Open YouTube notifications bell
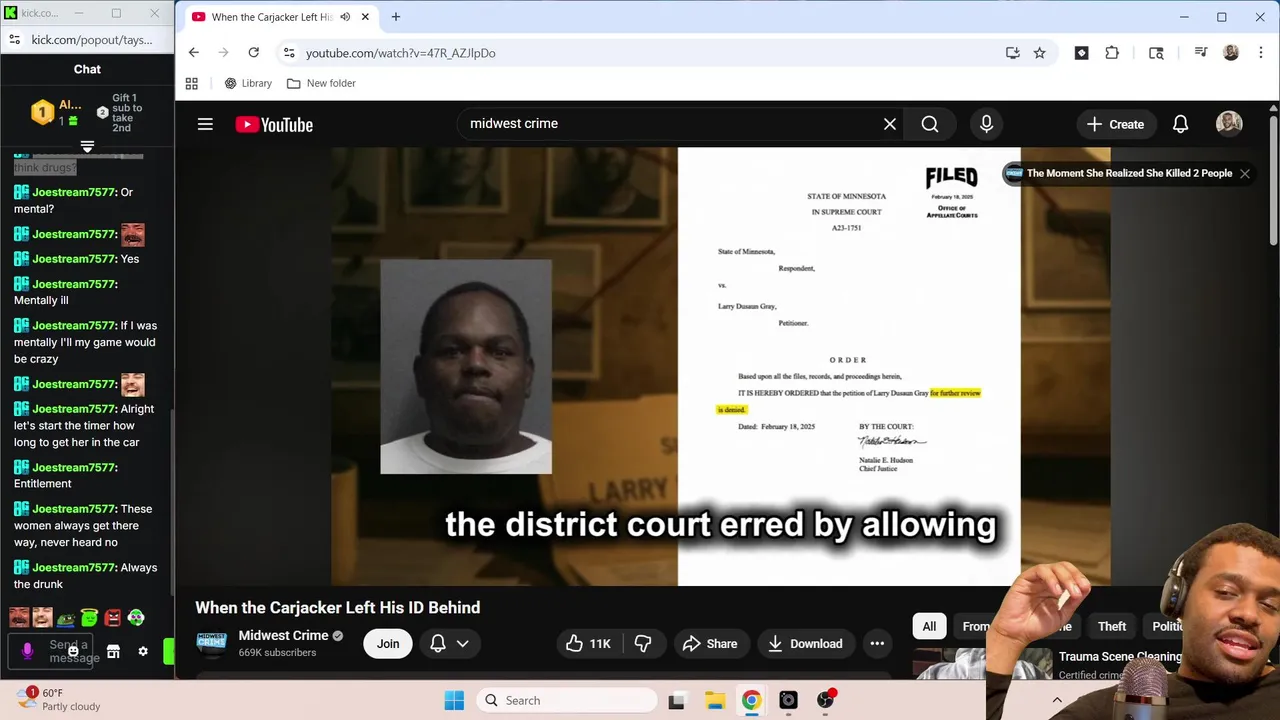This screenshot has height=720, width=1280. click(1180, 124)
